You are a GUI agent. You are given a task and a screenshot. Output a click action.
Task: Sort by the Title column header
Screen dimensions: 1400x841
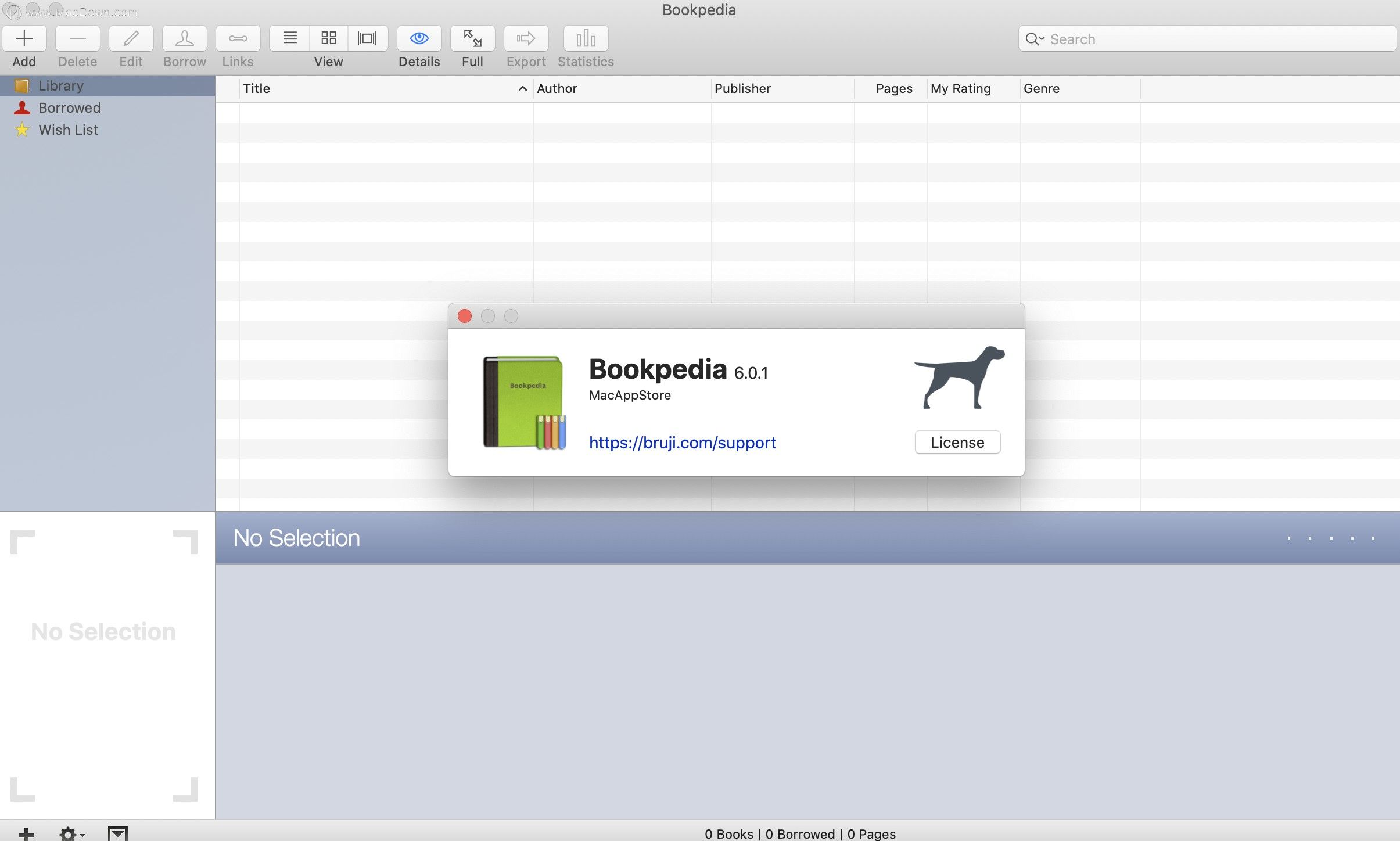pos(386,89)
